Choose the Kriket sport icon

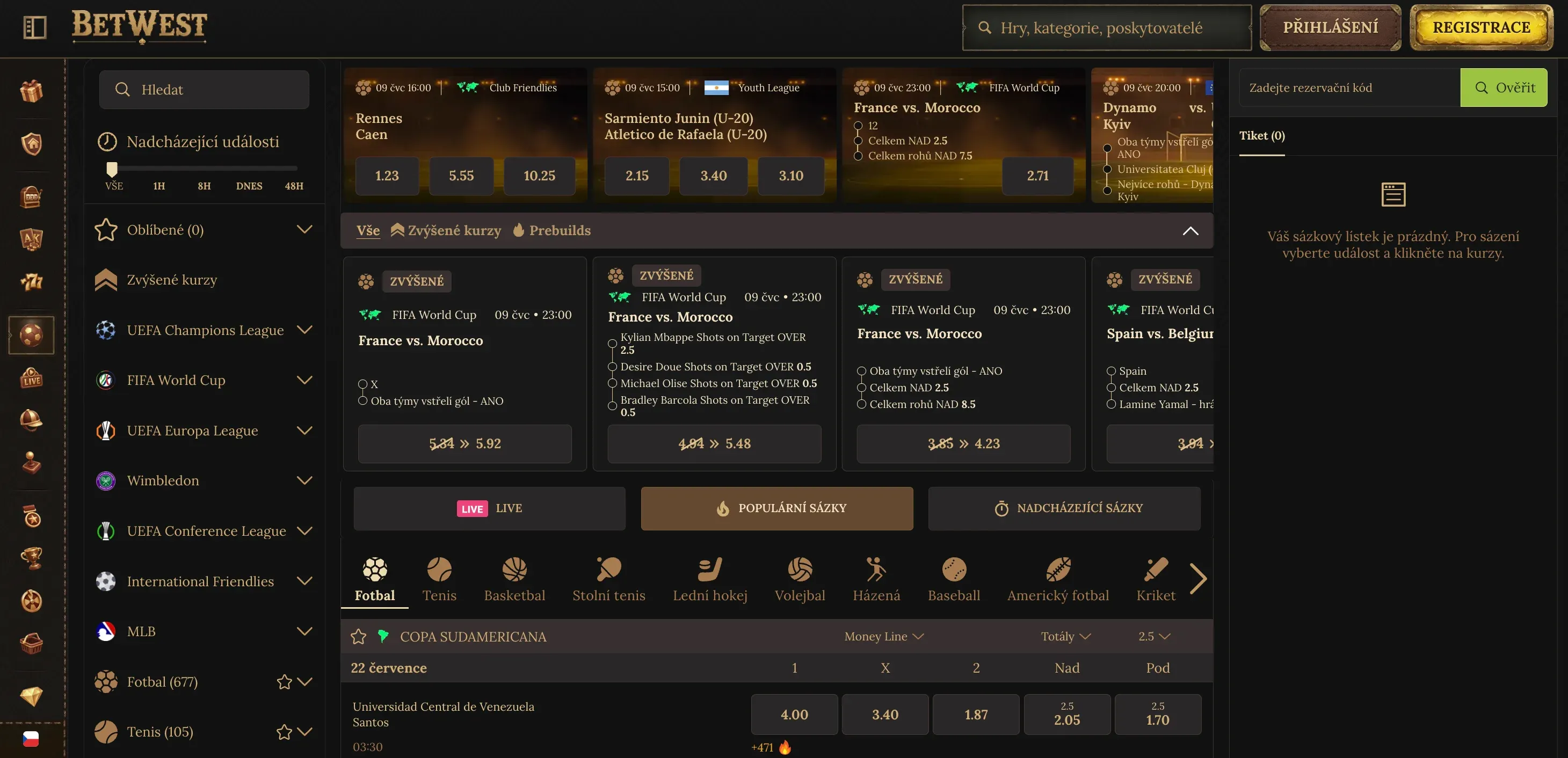pyautogui.click(x=1155, y=580)
